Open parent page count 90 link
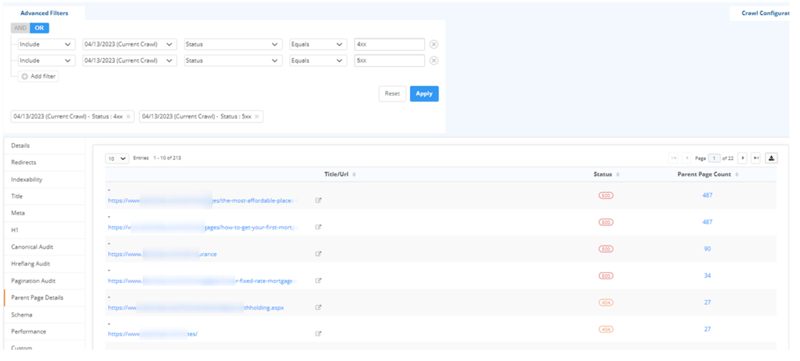 pyautogui.click(x=707, y=249)
